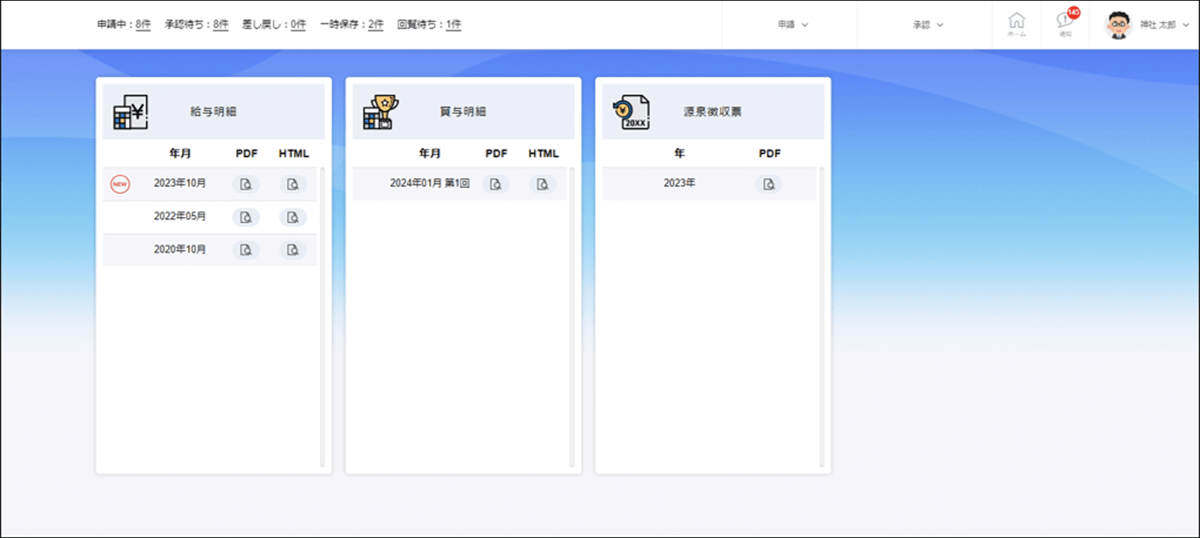The width and height of the screenshot is (1200, 538).
Task: Click the NEW badge next to 2023年10月
Action: (120, 184)
